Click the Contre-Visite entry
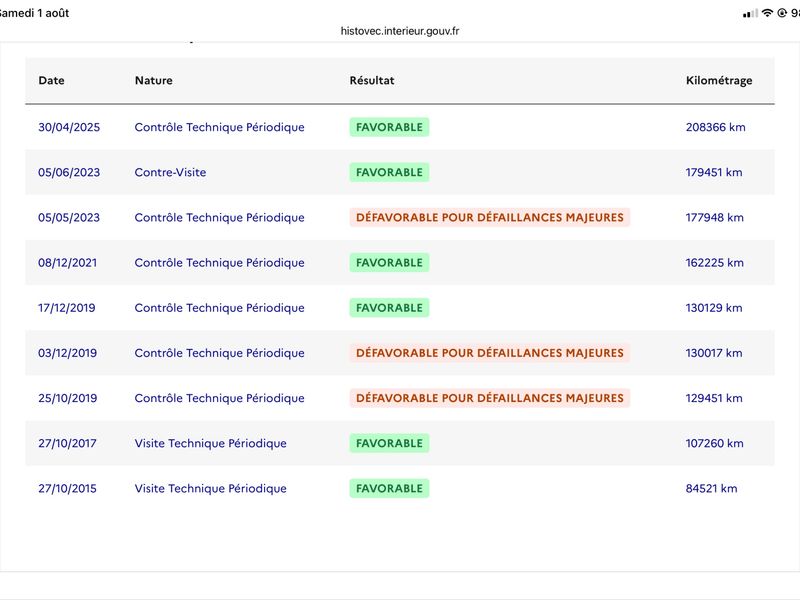Screen dimensions: 800x600 (170, 172)
